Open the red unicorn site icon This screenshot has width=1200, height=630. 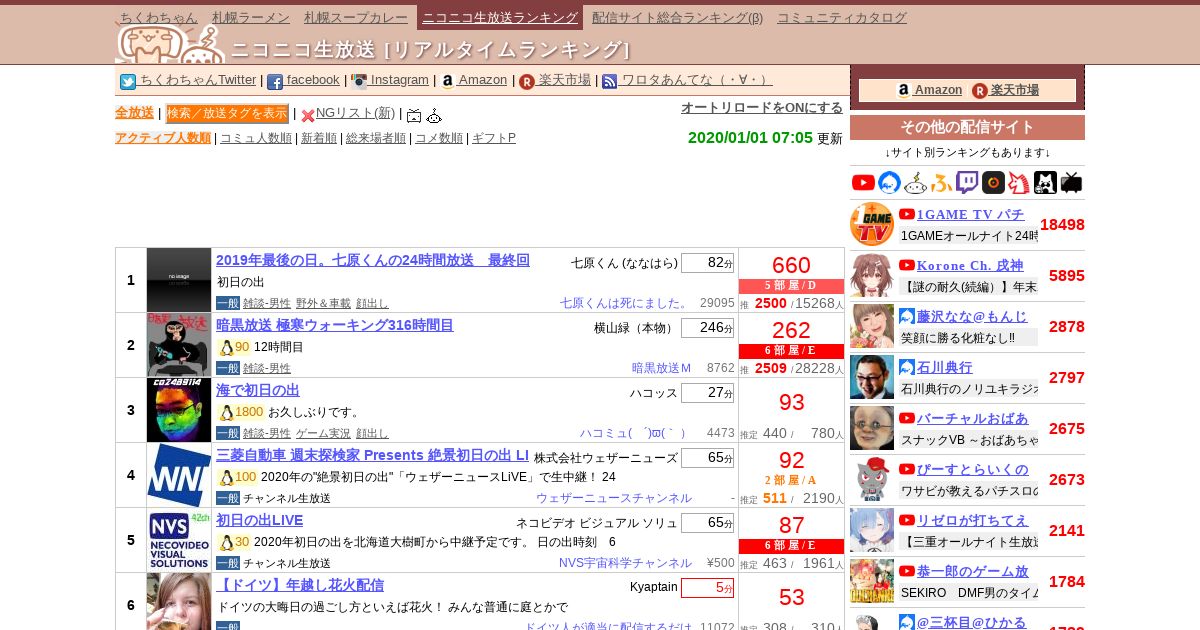click(x=1019, y=182)
